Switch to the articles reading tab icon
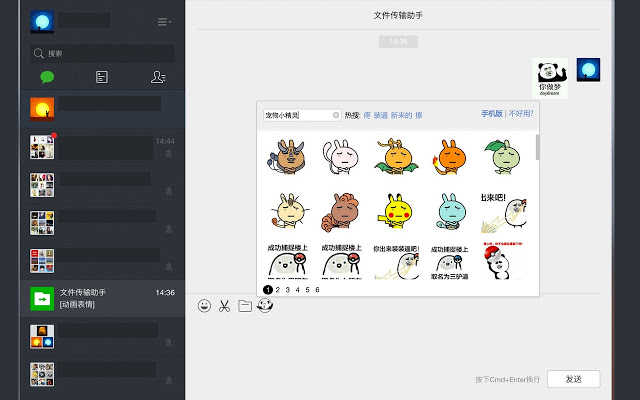The height and width of the screenshot is (400, 640). coord(102,77)
